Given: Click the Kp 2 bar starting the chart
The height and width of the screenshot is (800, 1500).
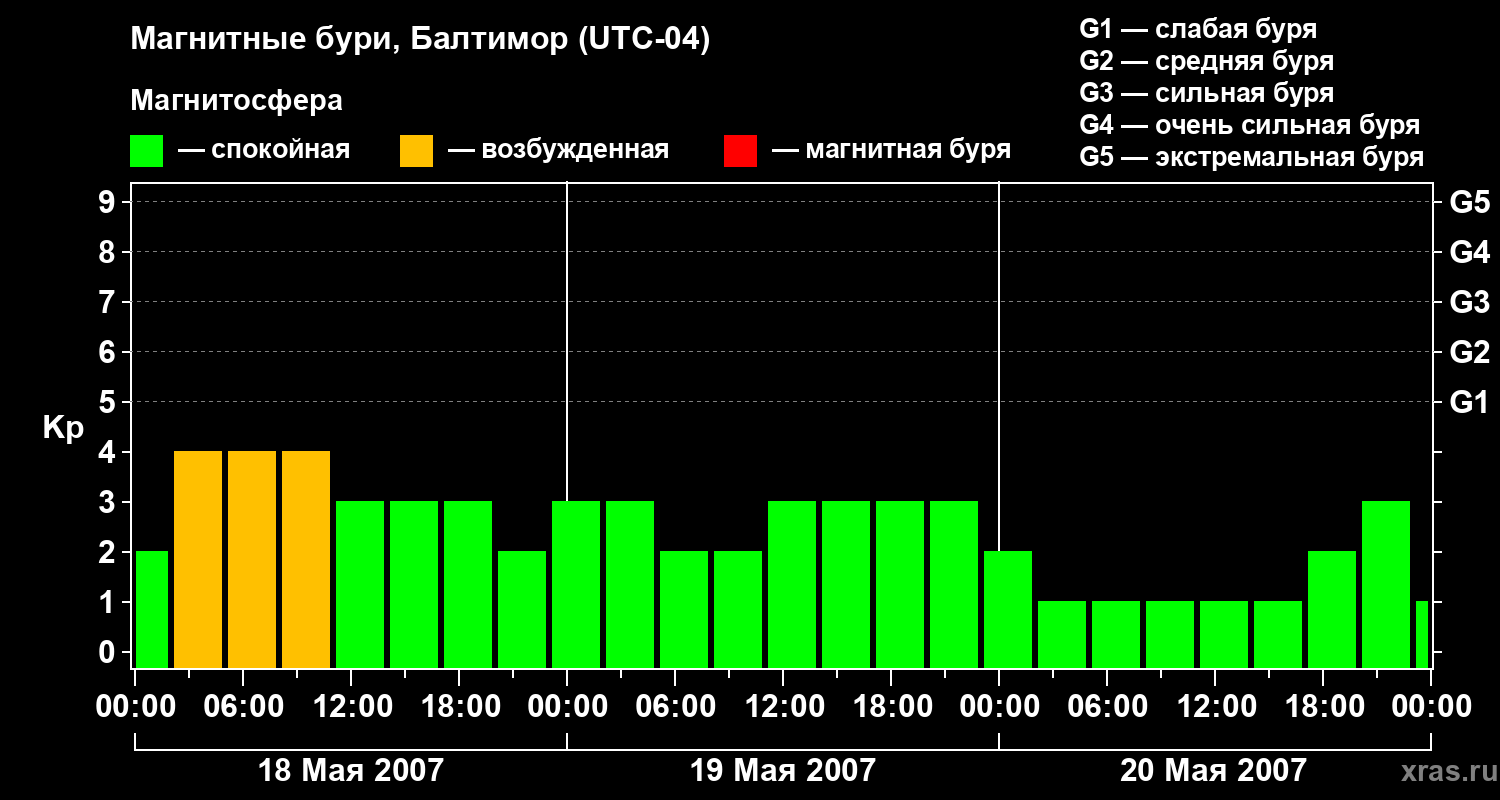Looking at the screenshot, I should click(152, 610).
